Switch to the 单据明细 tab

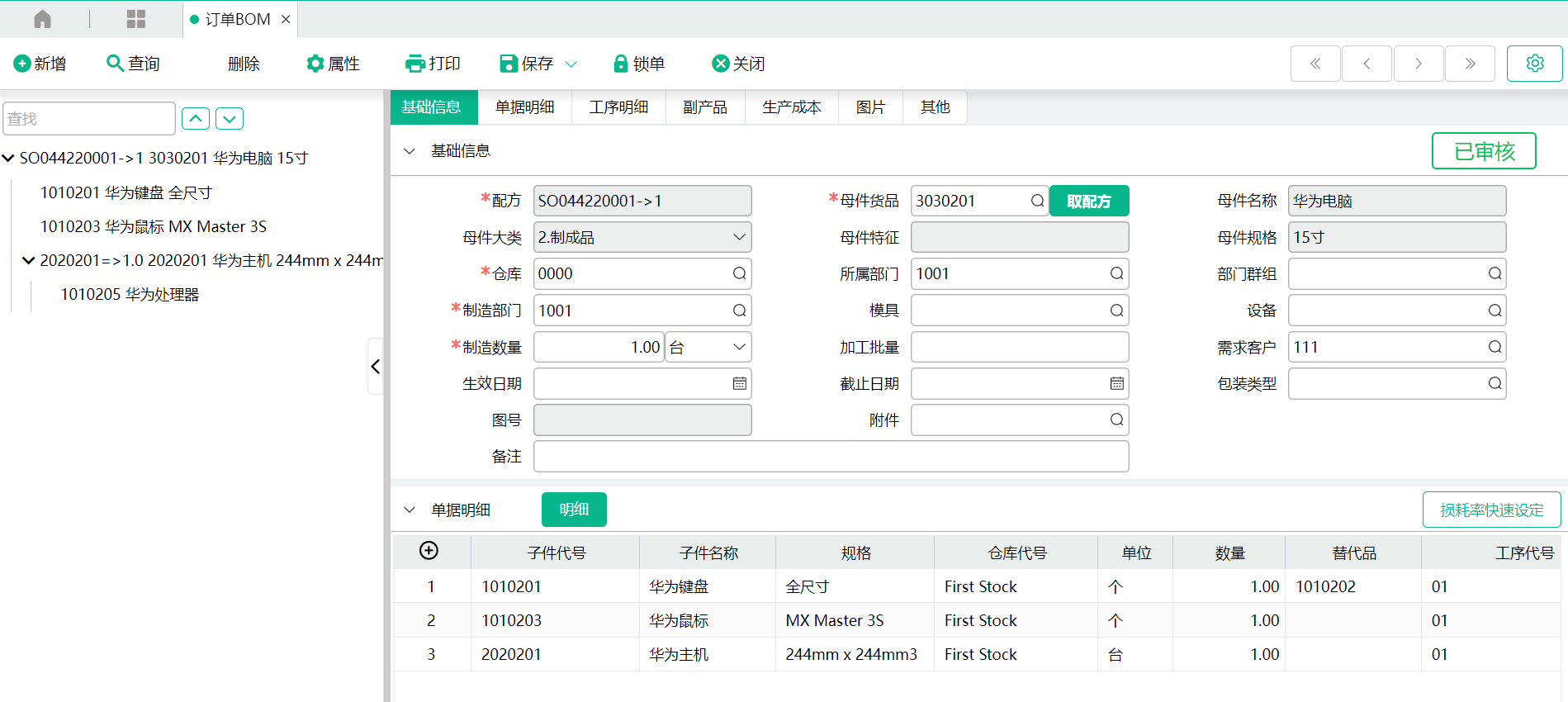525,107
